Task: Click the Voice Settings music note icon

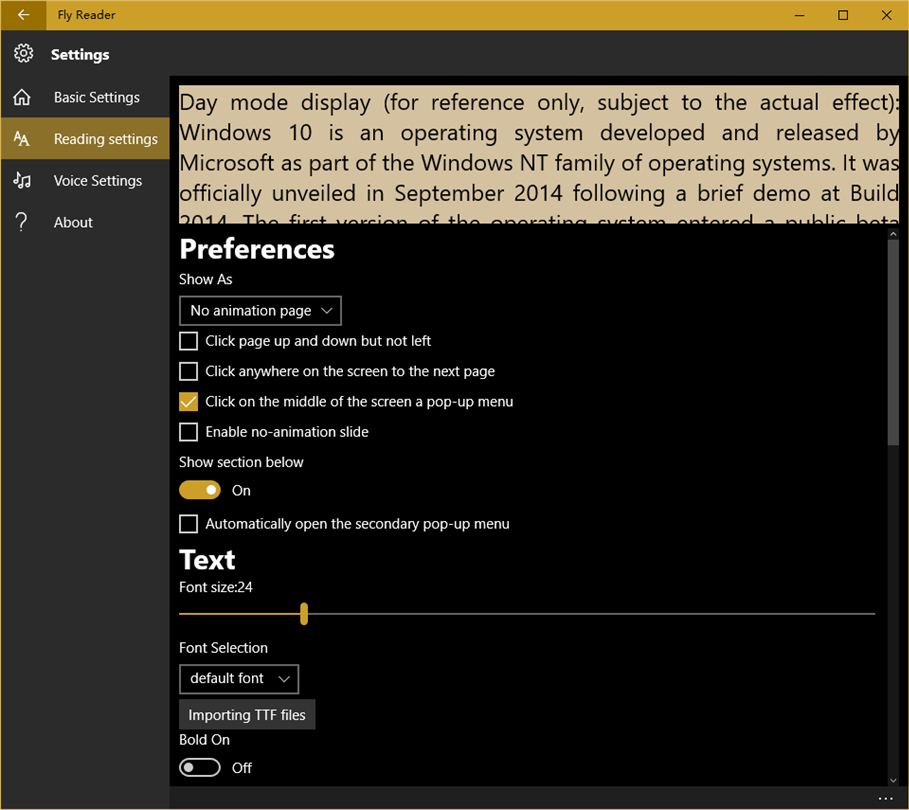Action: coord(22,180)
